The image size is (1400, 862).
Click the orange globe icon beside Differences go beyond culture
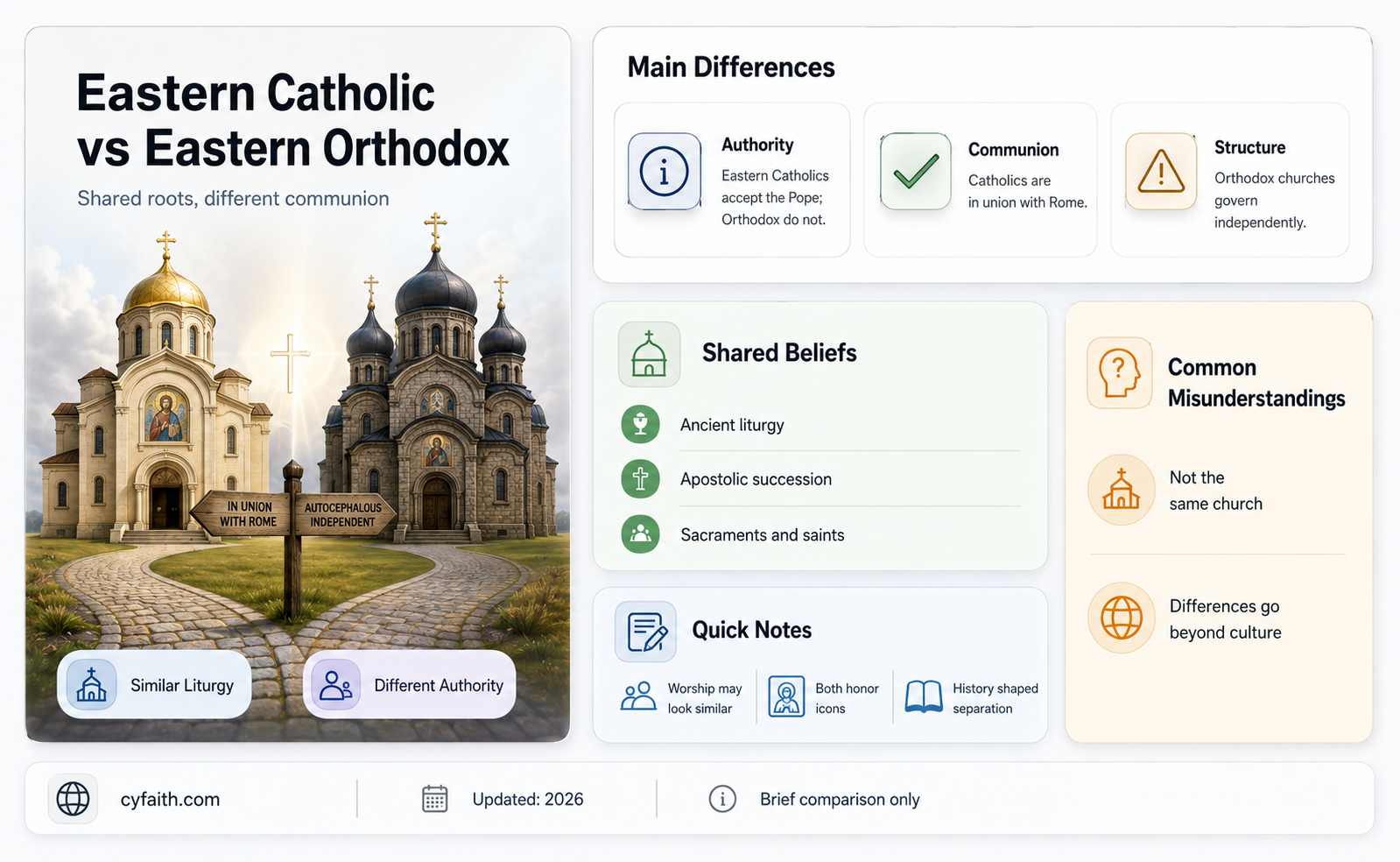(x=1122, y=618)
